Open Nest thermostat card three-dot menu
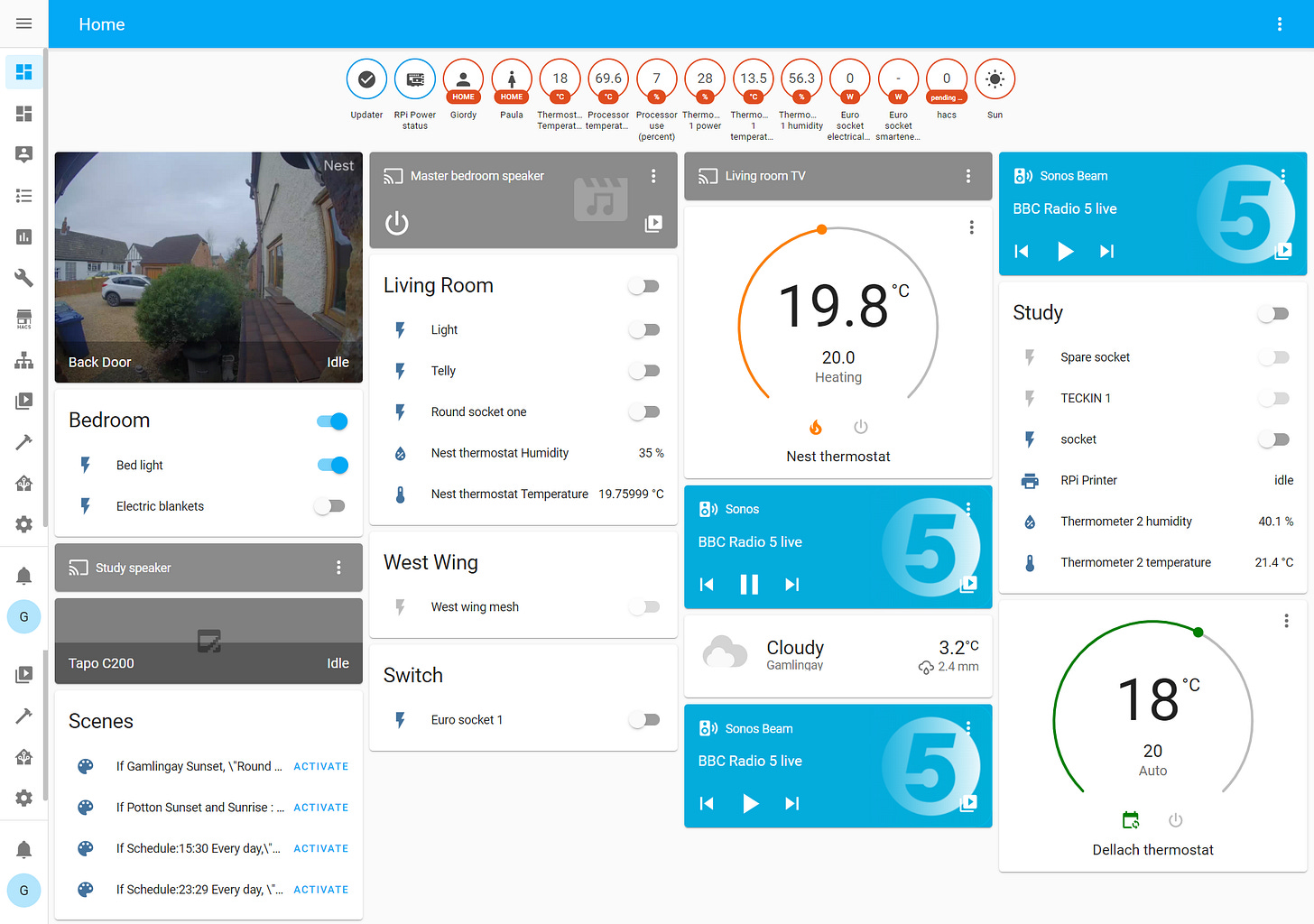1314x924 pixels. 972,227
